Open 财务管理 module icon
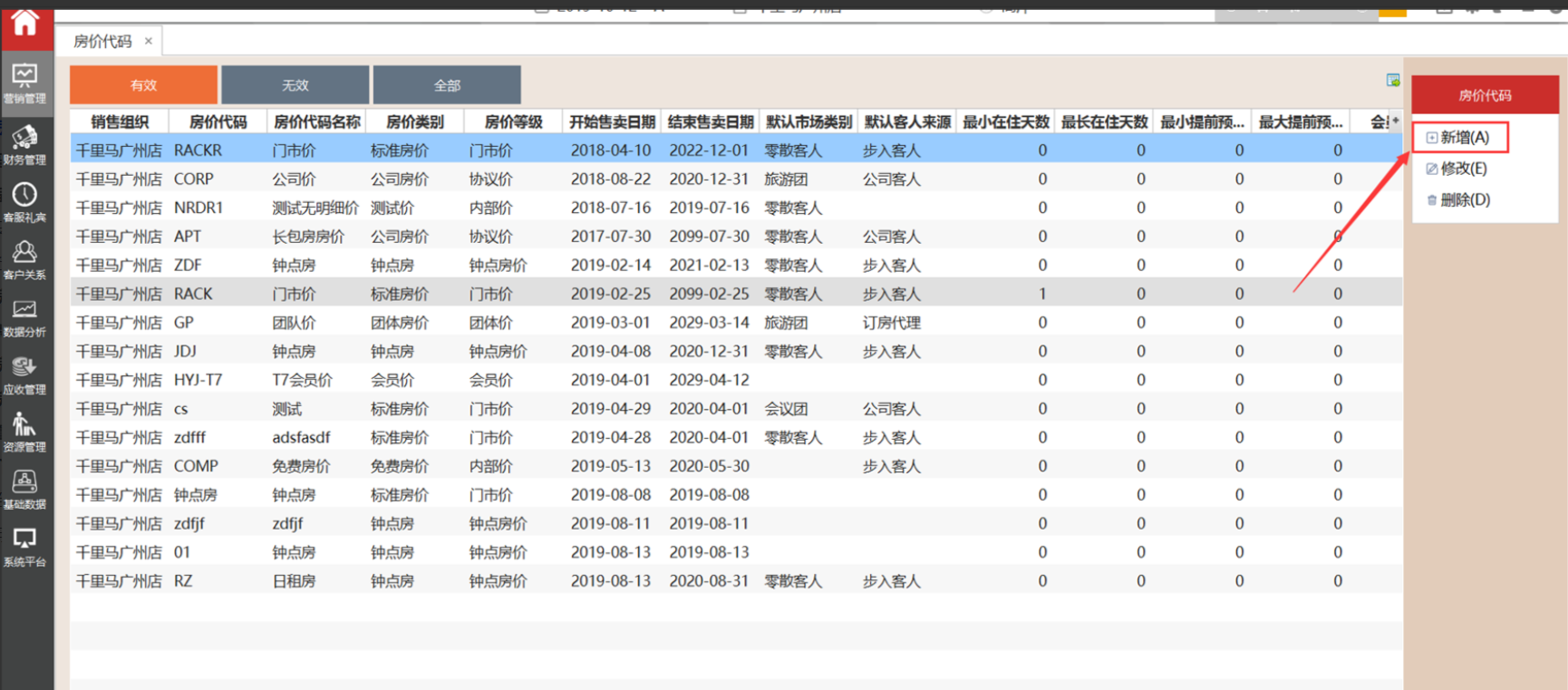Viewport: 1568px width, 690px height. (24, 144)
